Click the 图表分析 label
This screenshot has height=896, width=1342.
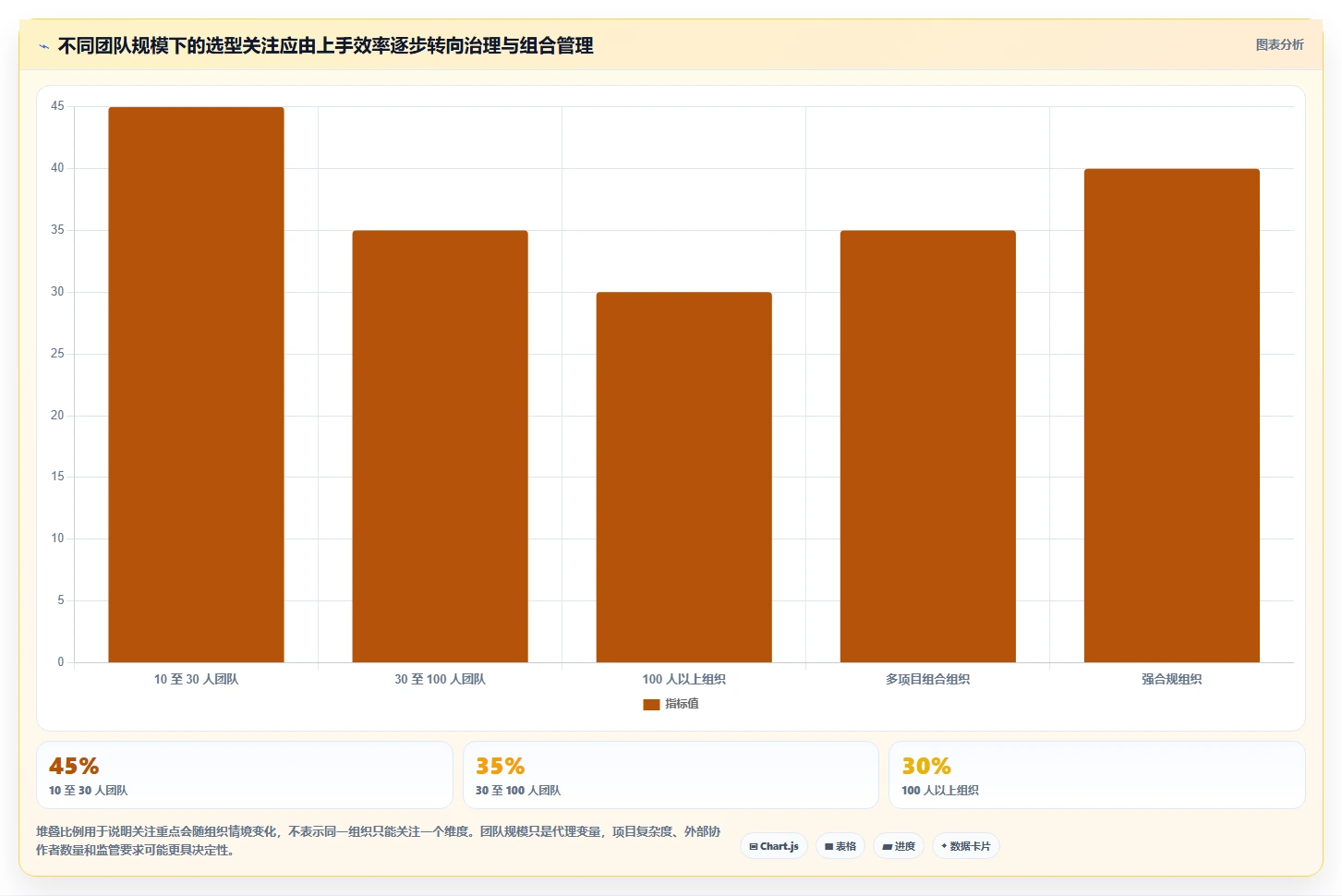click(x=1279, y=44)
